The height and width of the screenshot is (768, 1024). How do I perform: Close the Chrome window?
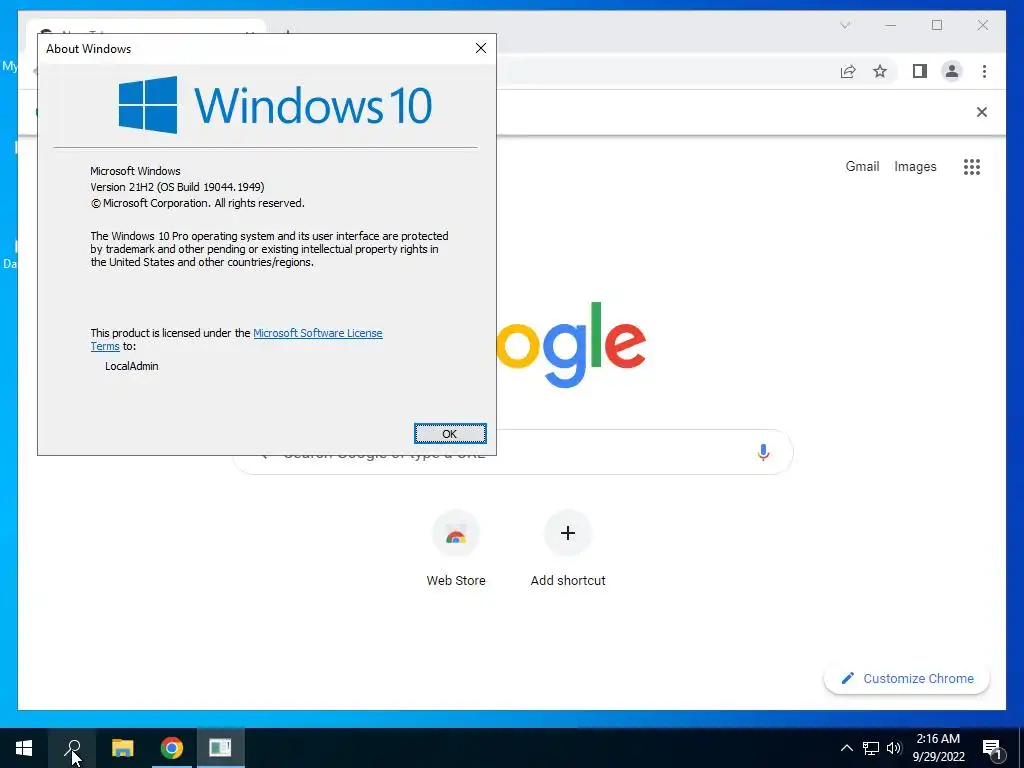click(982, 25)
